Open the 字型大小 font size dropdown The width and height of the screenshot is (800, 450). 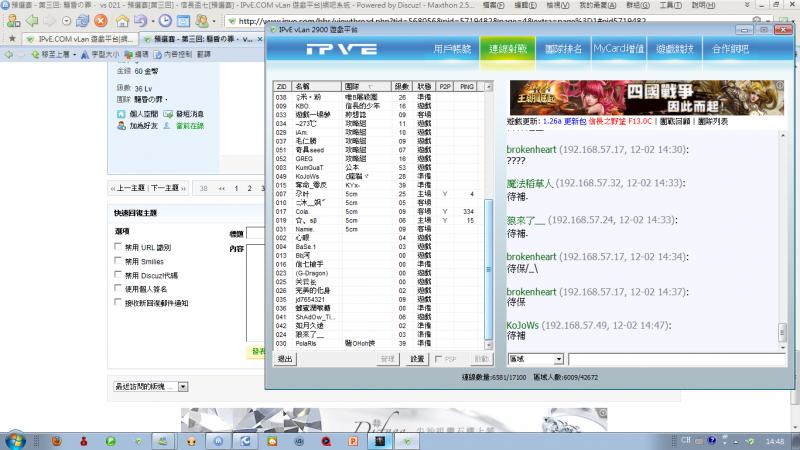click(x=96, y=54)
